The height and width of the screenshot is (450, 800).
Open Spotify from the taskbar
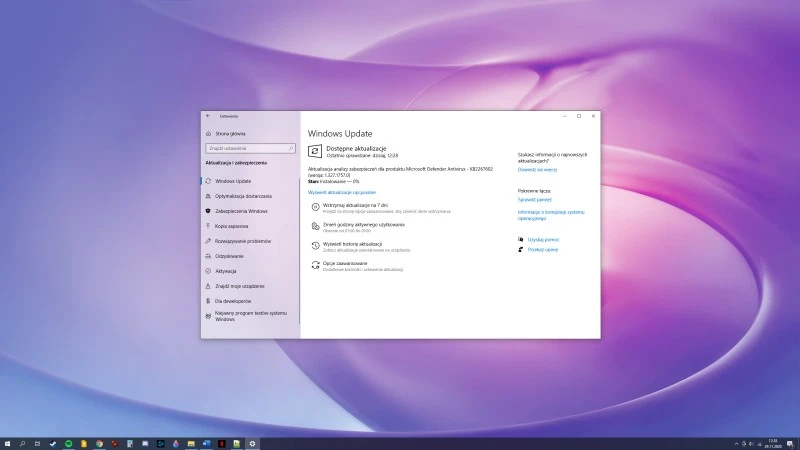point(68,444)
